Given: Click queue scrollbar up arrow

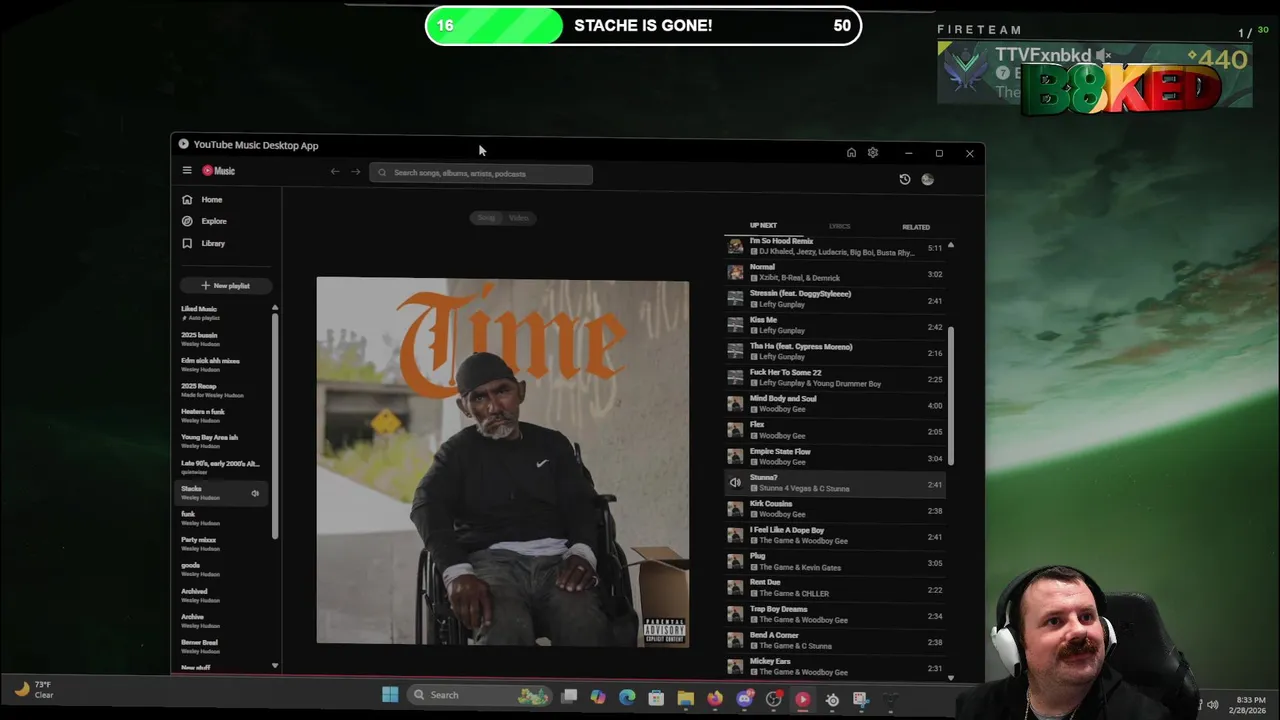Looking at the screenshot, I should coord(951,245).
